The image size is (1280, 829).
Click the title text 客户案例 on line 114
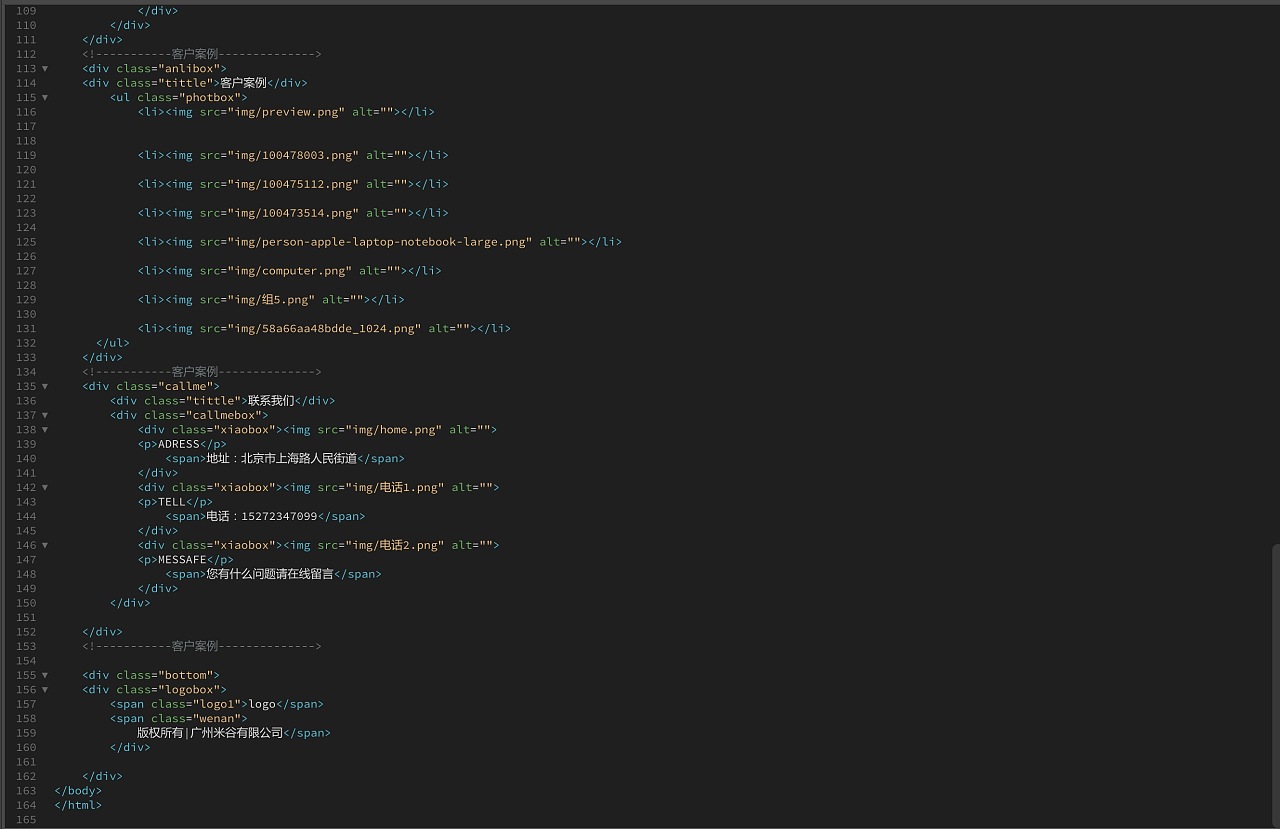[244, 83]
